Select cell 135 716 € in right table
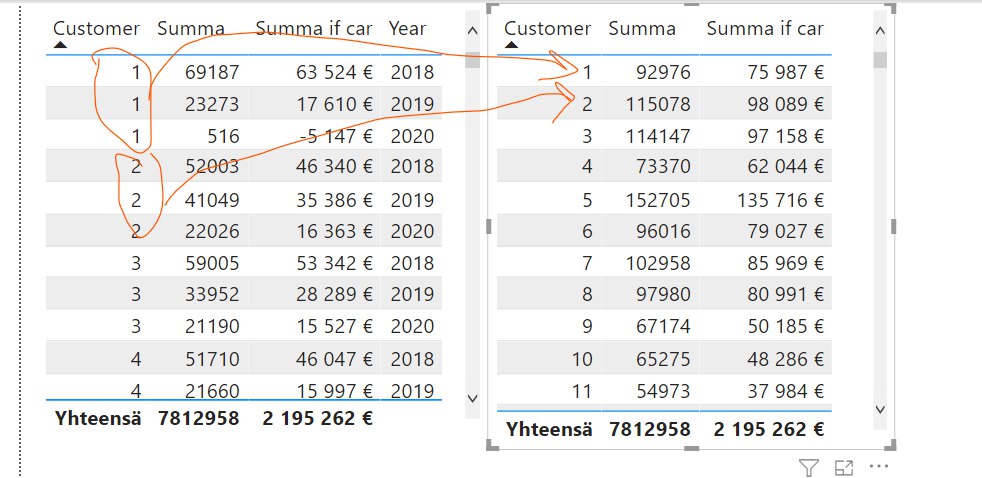 pyautogui.click(x=781, y=200)
